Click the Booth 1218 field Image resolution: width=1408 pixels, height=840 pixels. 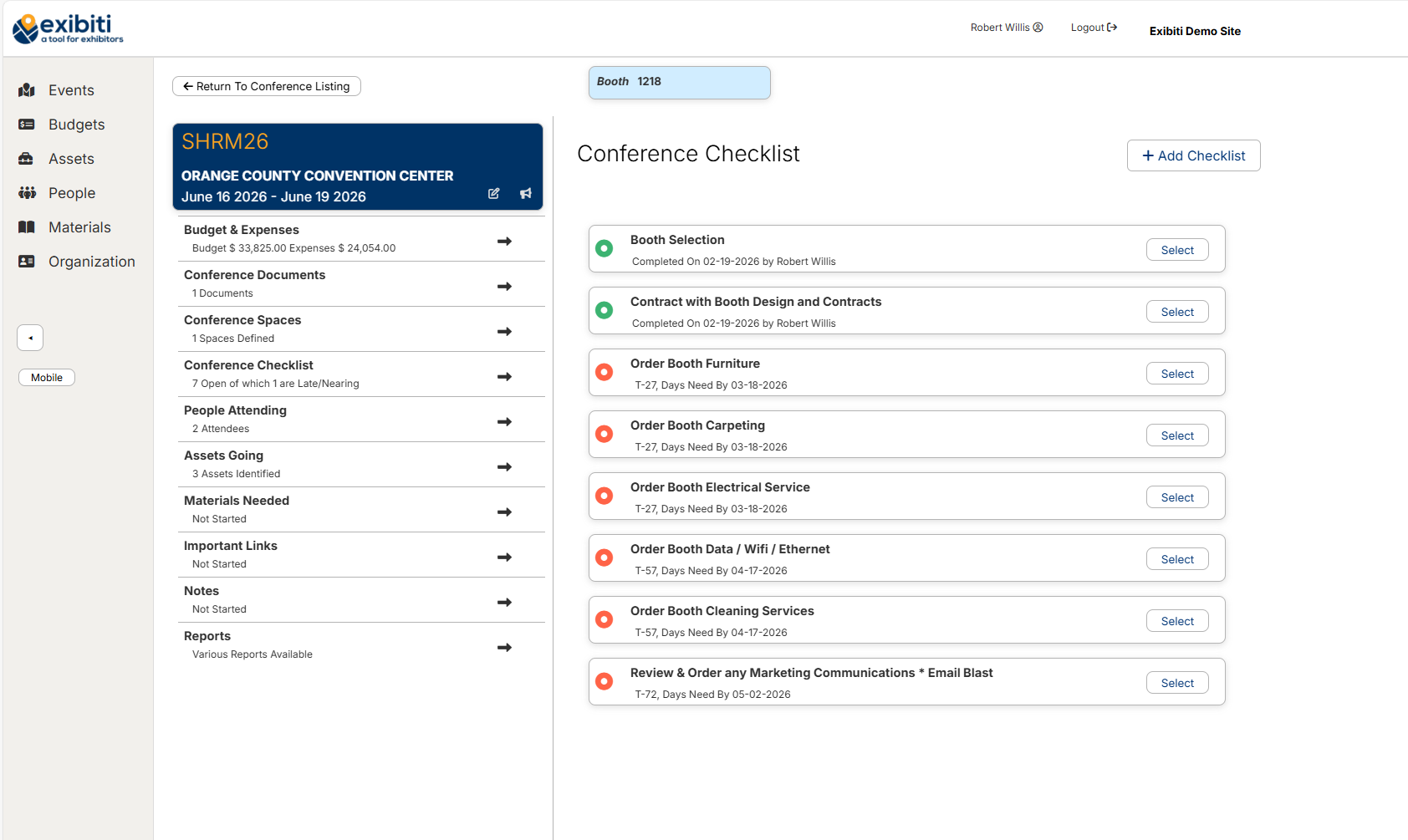[679, 82]
